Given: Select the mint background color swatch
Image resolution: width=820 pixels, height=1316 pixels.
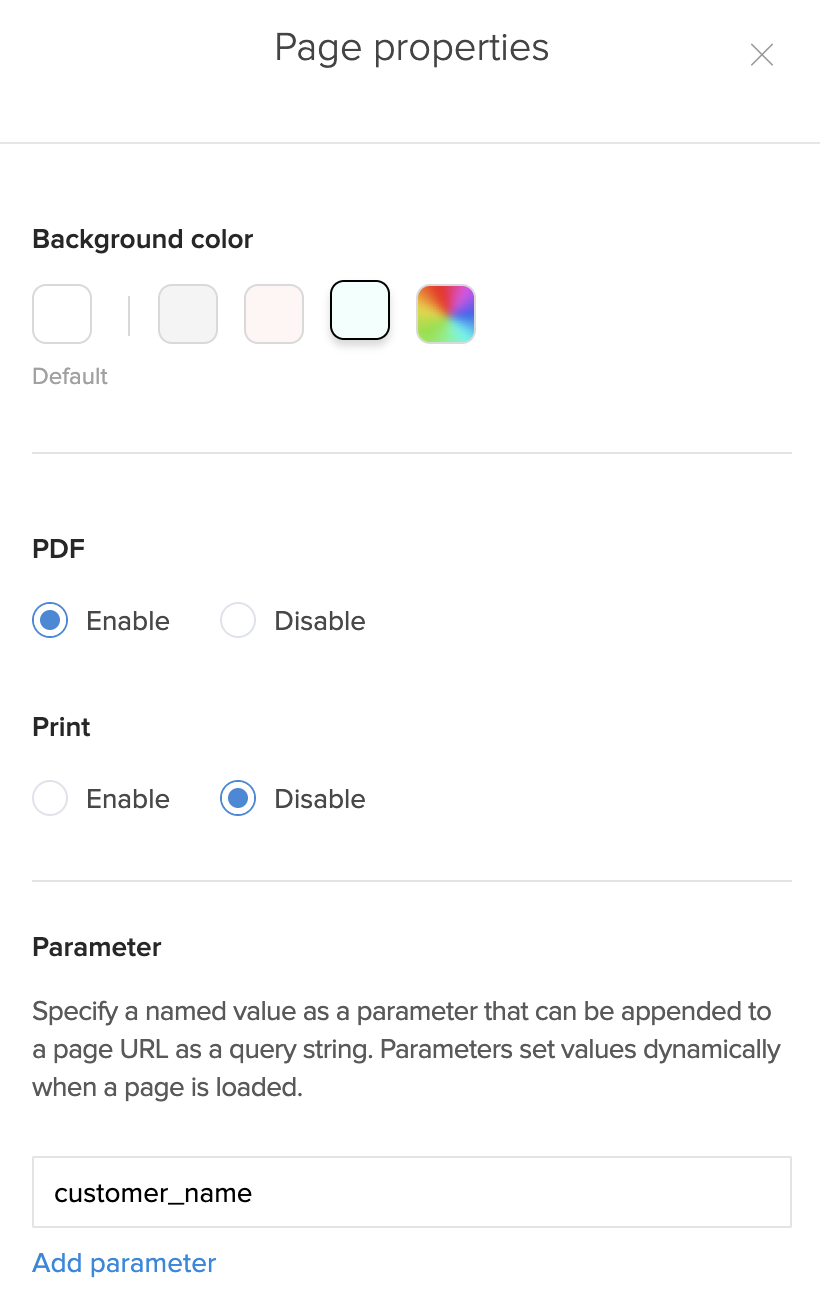Looking at the screenshot, I should (360, 311).
